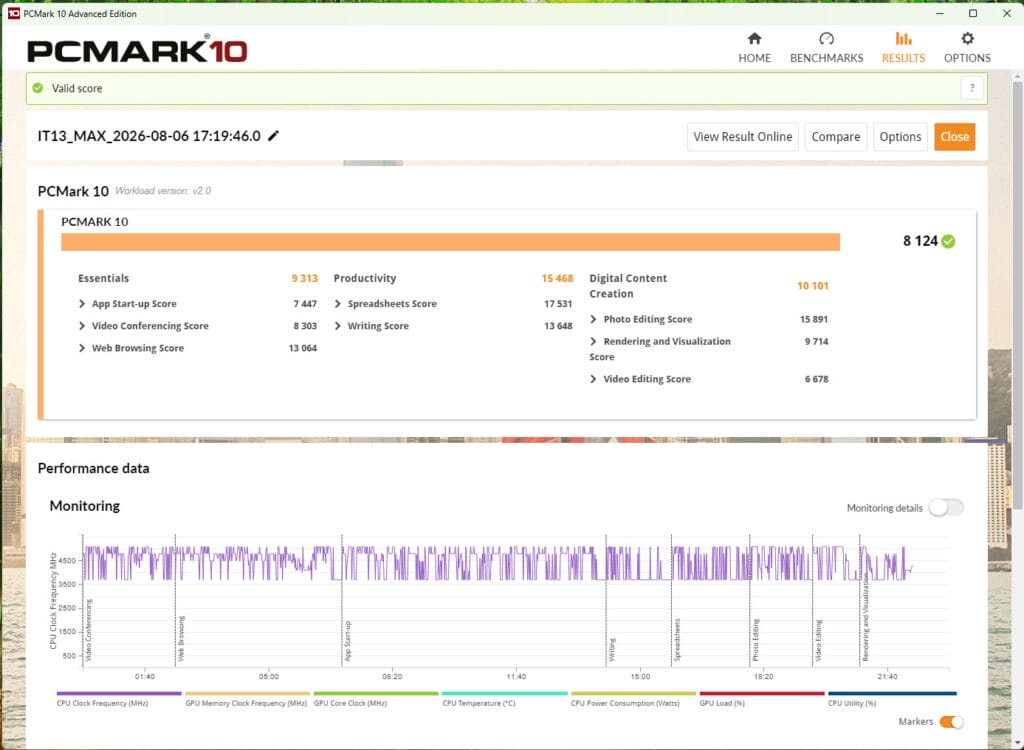Click the Spreadsheets timeline marker
The width and height of the screenshot is (1024, 750).
click(677, 640)
